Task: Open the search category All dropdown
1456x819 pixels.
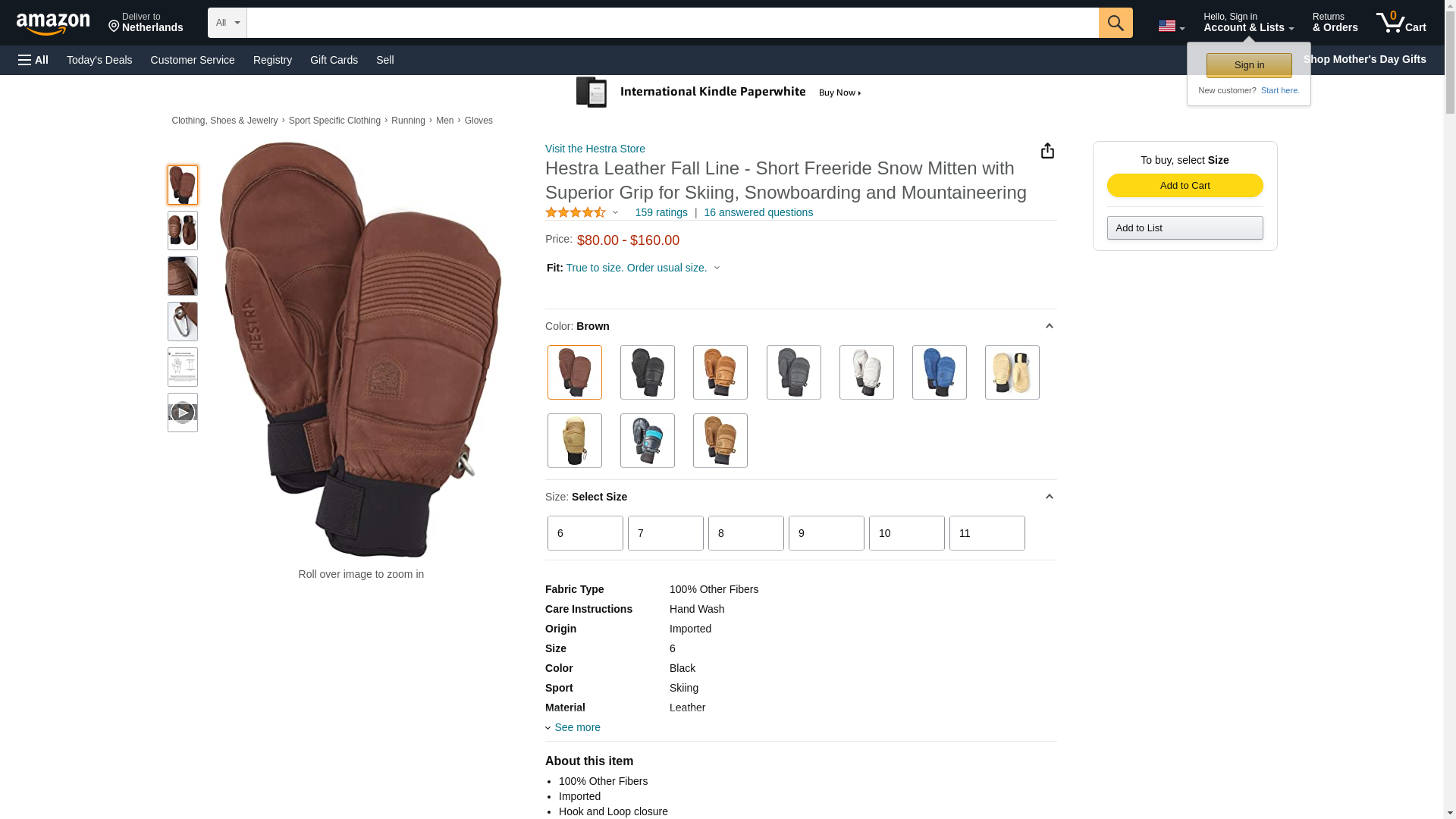Action: [x=227, y=23]
